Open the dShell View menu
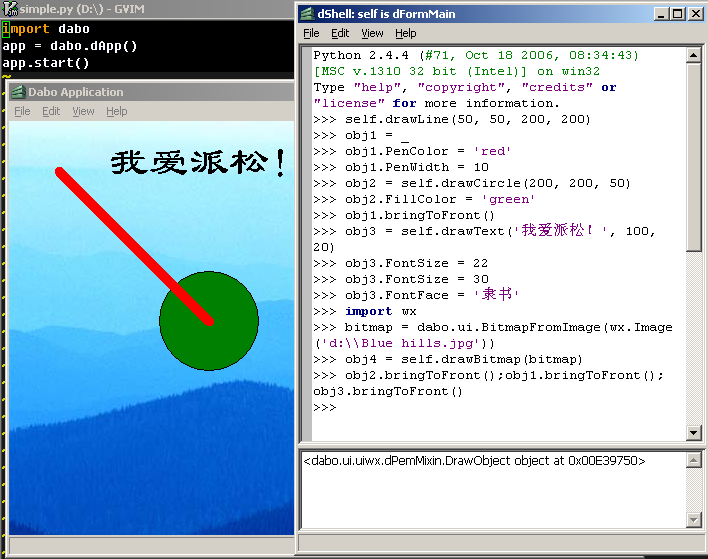708x559 pixels. pos(372,33)
